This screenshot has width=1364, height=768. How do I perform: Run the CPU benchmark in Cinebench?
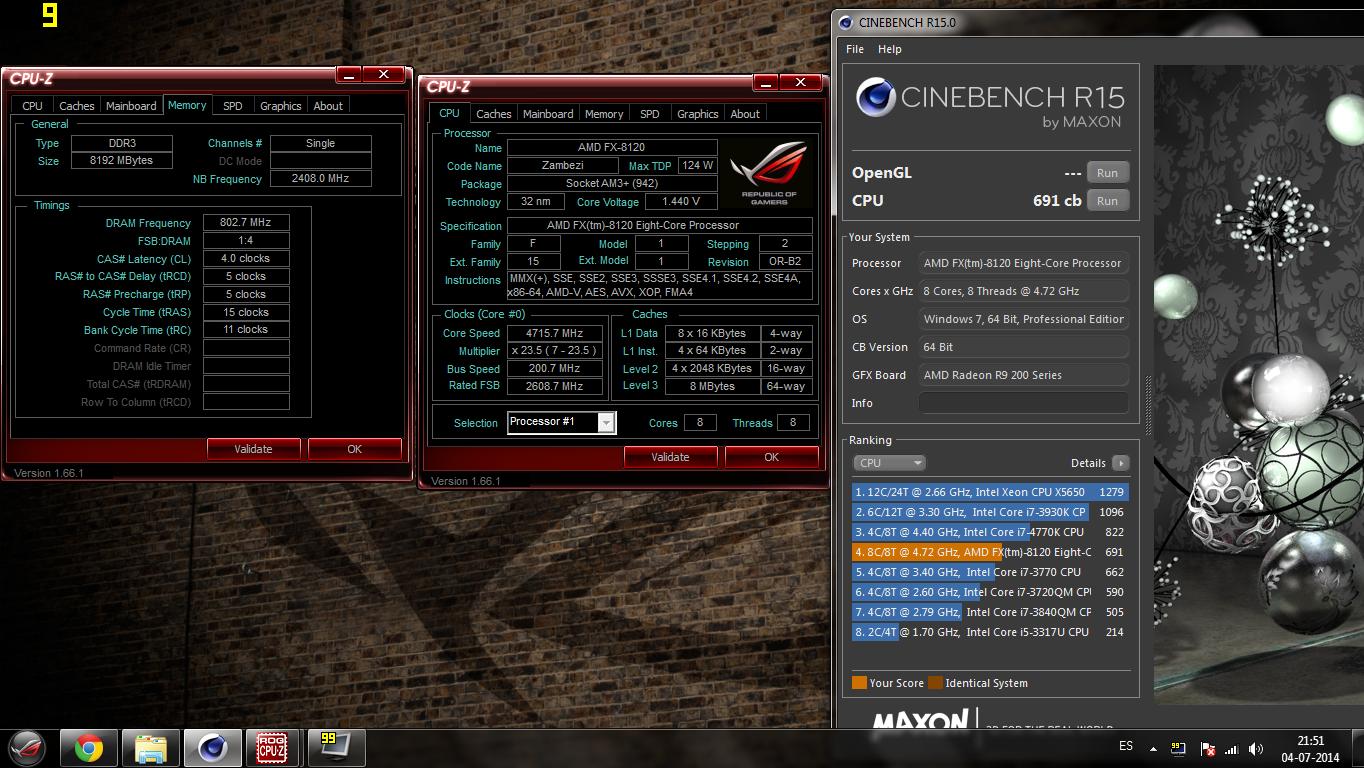pos(1107,201)
